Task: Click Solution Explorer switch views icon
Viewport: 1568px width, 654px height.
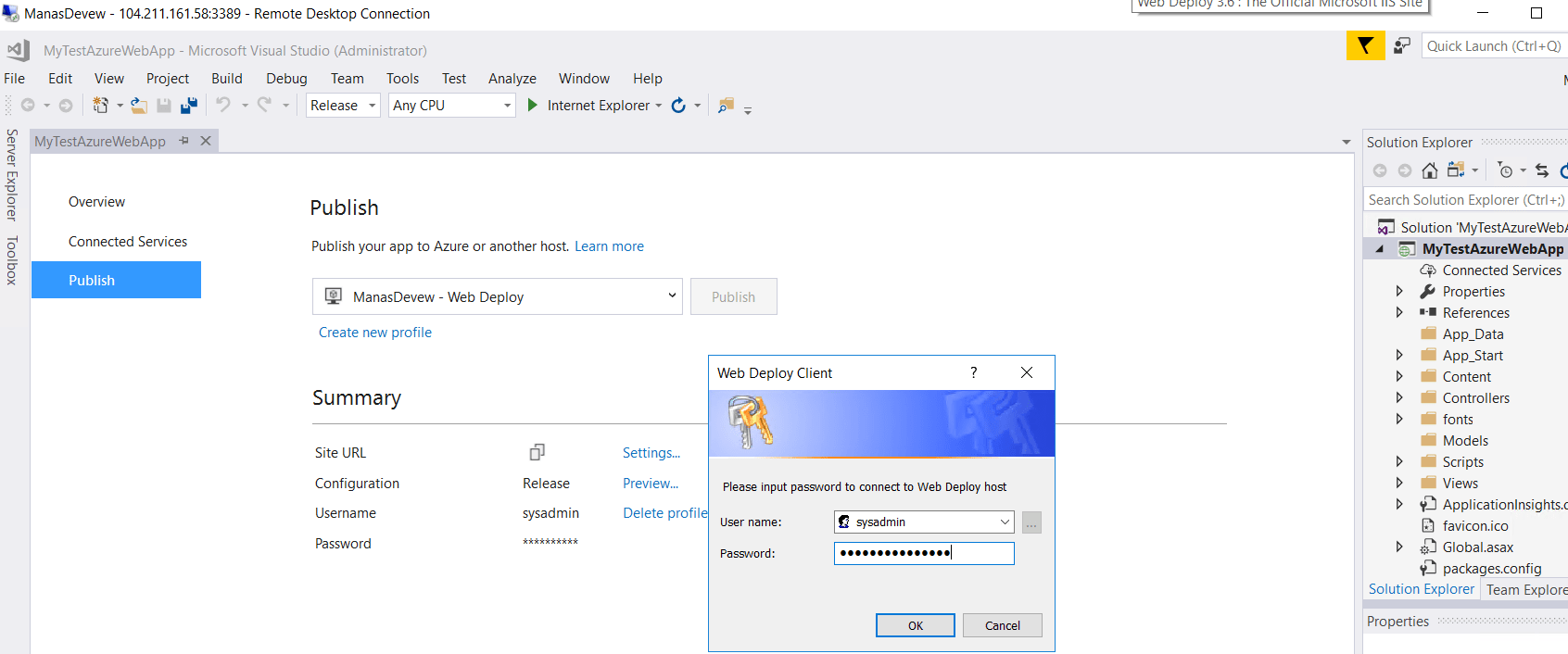Action: tap(1456, 170)
